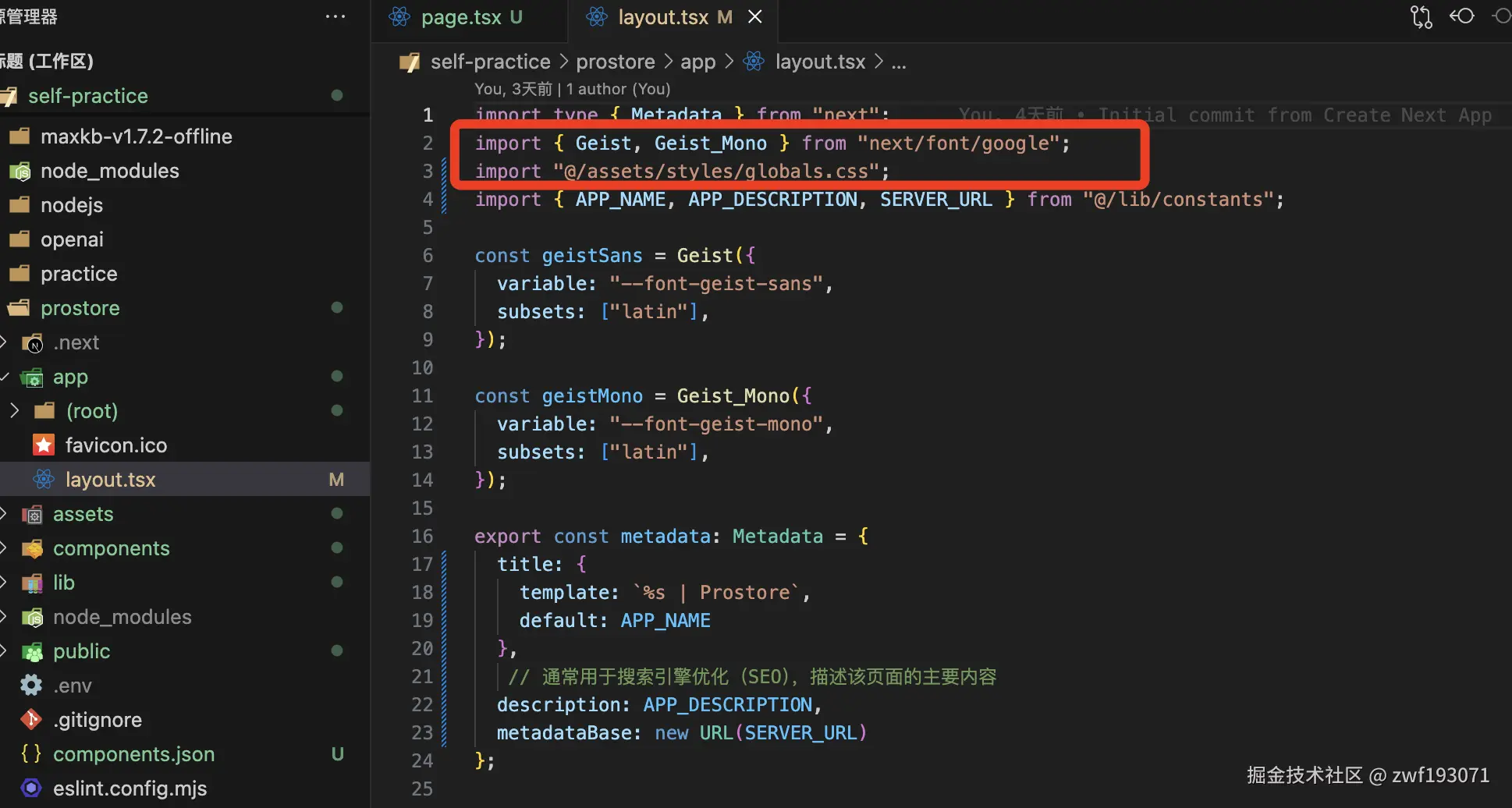Click the compare changes icon in editor toolbar
Image resolution: width=1512 pixels, height=808 pixels.
1421,16
